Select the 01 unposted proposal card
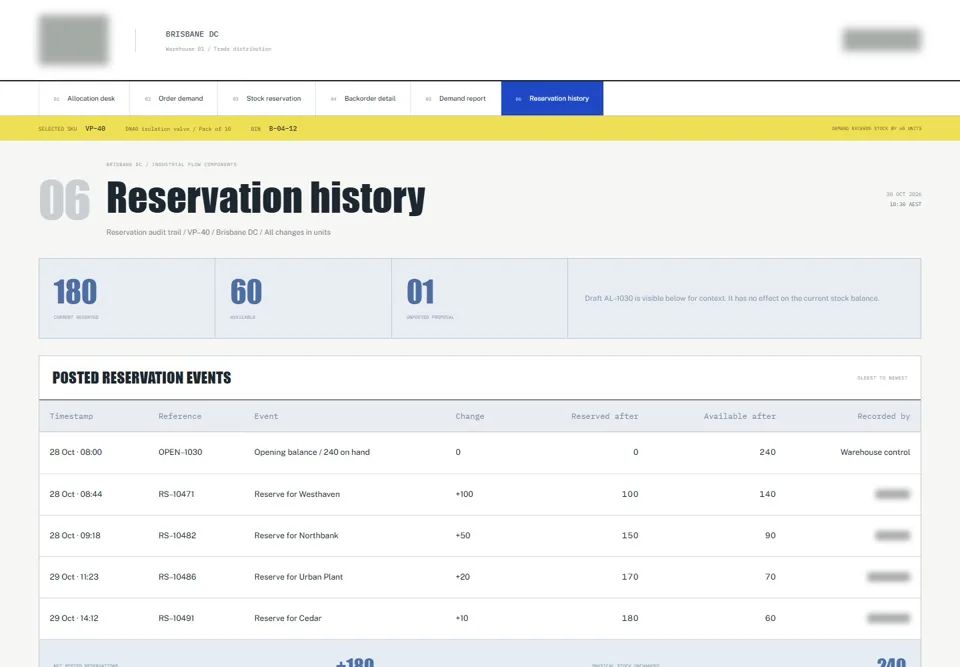 [x=479, y=298]
